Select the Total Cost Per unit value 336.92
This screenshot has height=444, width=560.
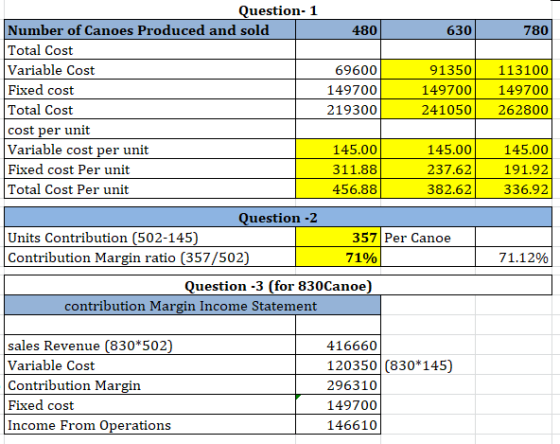(x=514, y=189)
